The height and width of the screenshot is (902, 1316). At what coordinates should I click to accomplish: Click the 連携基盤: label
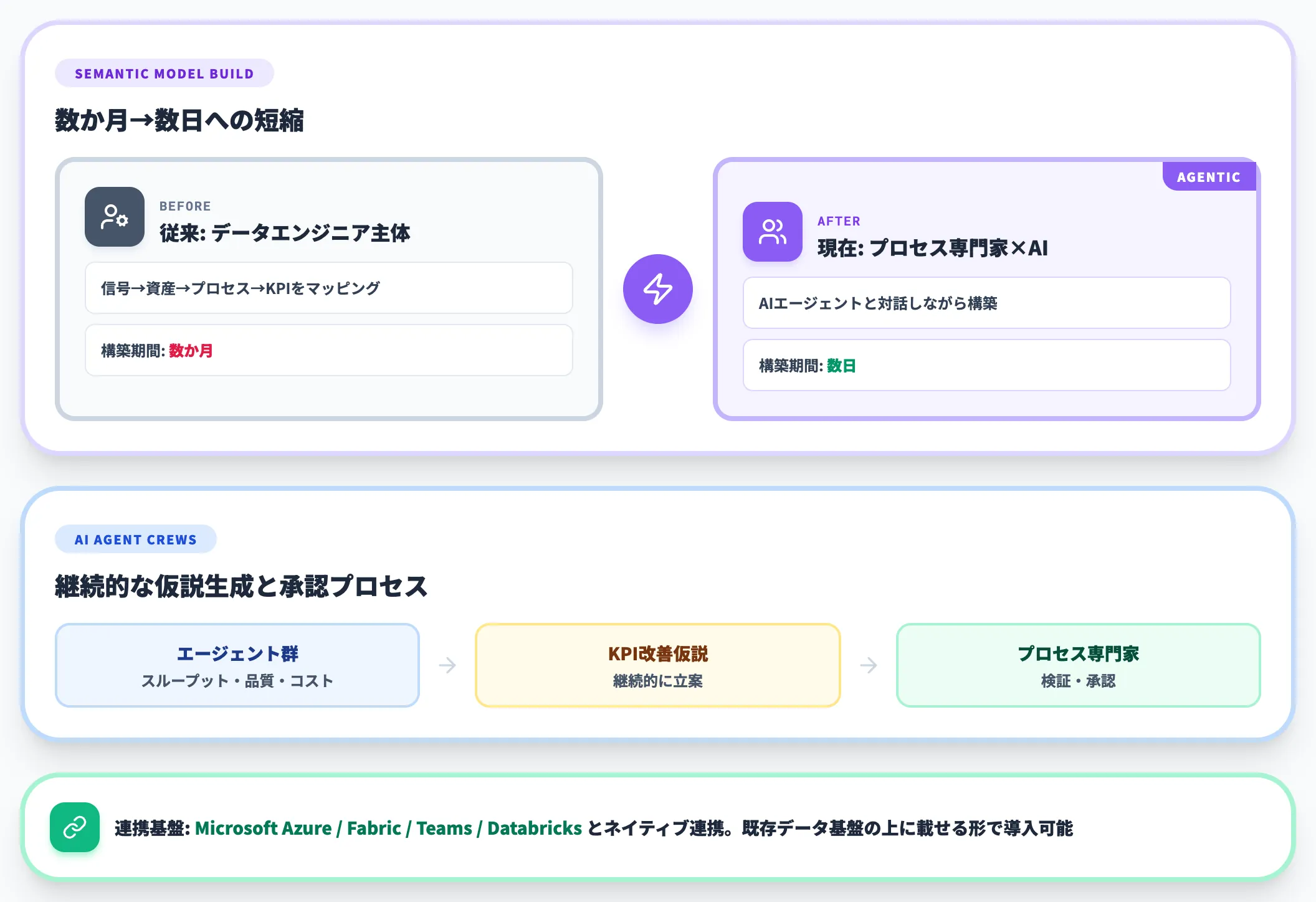click(152, 828)
